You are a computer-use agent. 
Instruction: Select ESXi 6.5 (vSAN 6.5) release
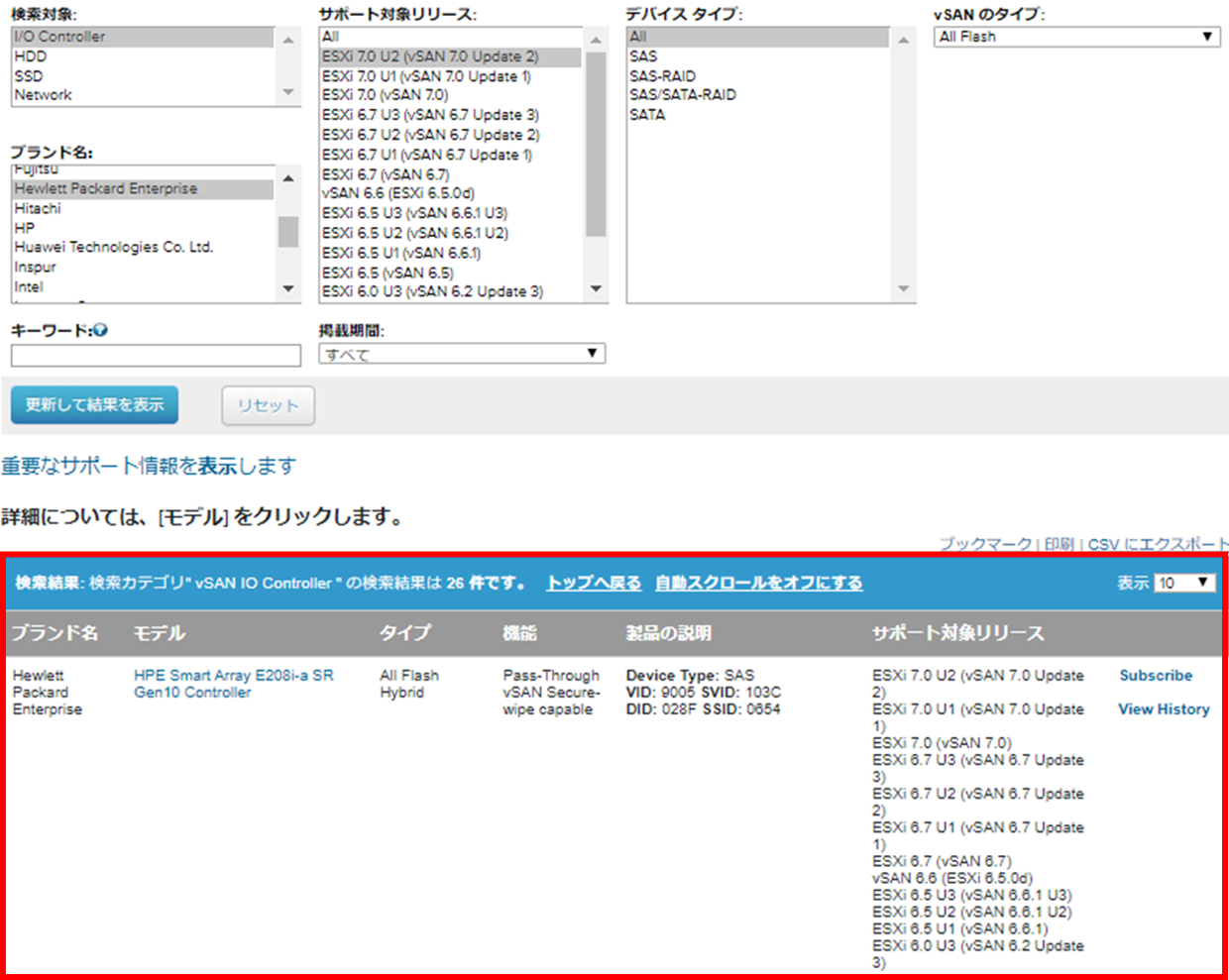[451, 272]
